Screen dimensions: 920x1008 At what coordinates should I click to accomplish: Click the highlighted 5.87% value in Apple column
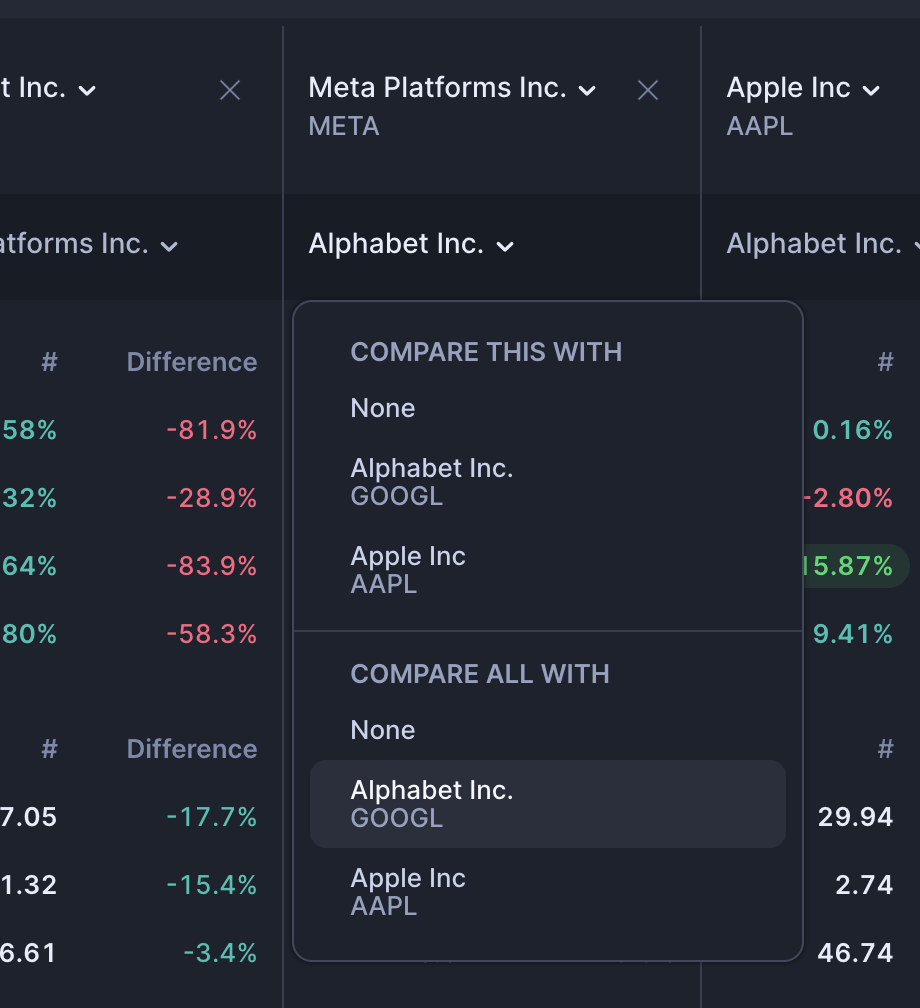pos(854,566)
